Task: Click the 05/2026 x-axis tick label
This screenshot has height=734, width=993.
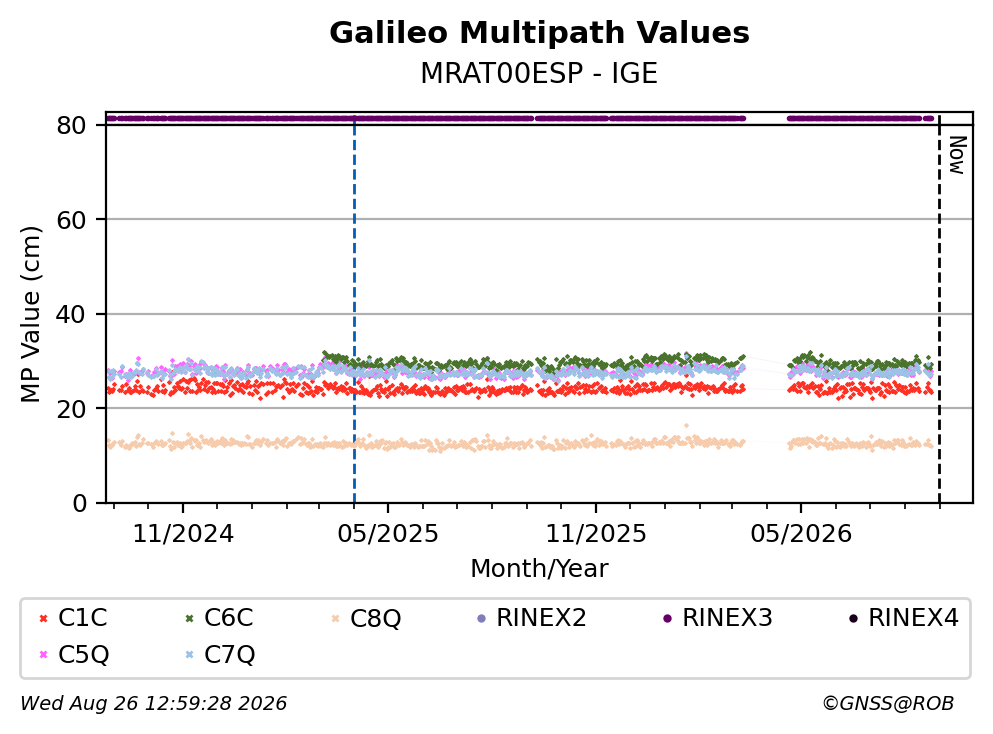Action: (x=801, y=534)
